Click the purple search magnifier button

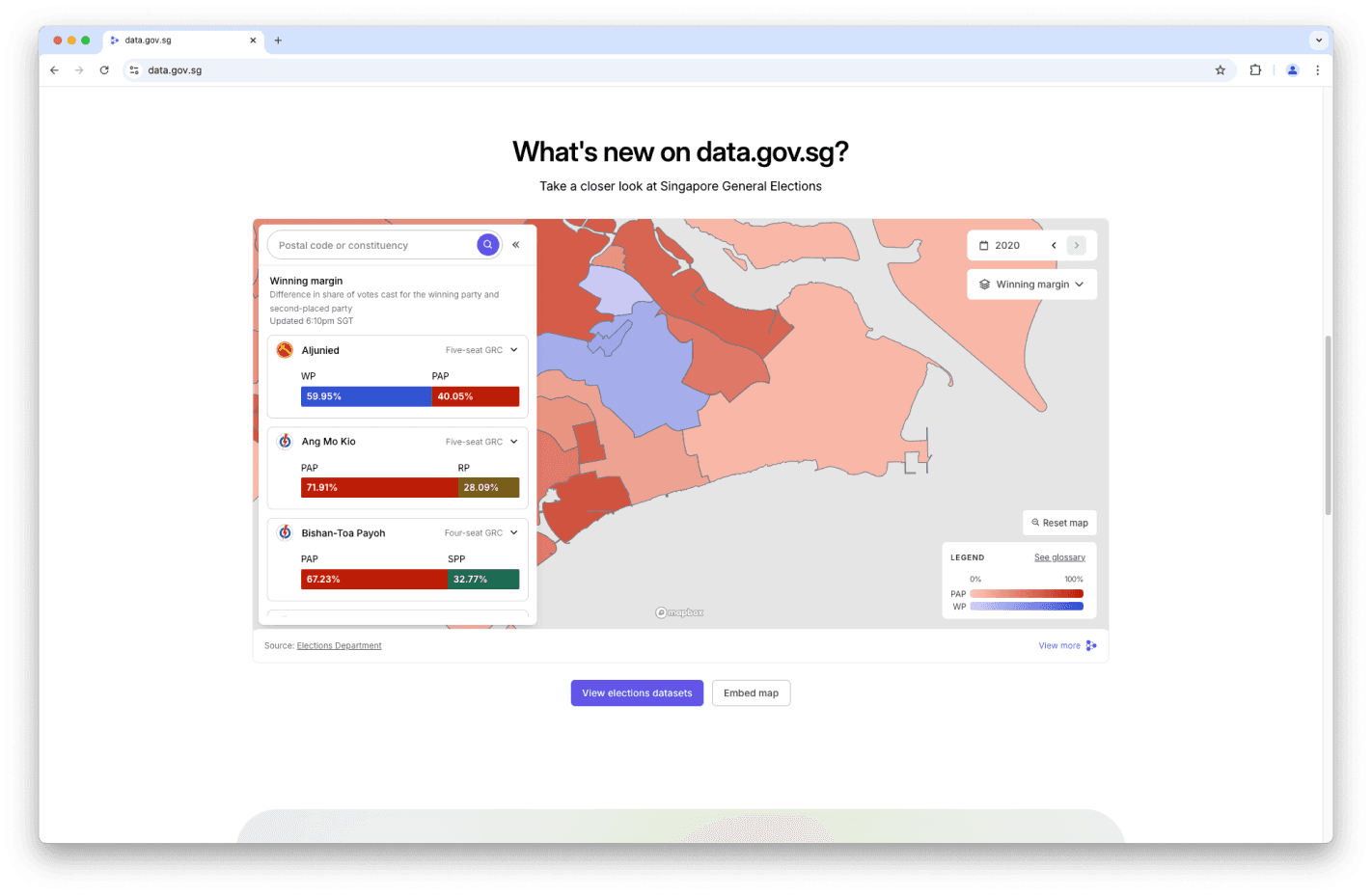[x=487, y=245]
